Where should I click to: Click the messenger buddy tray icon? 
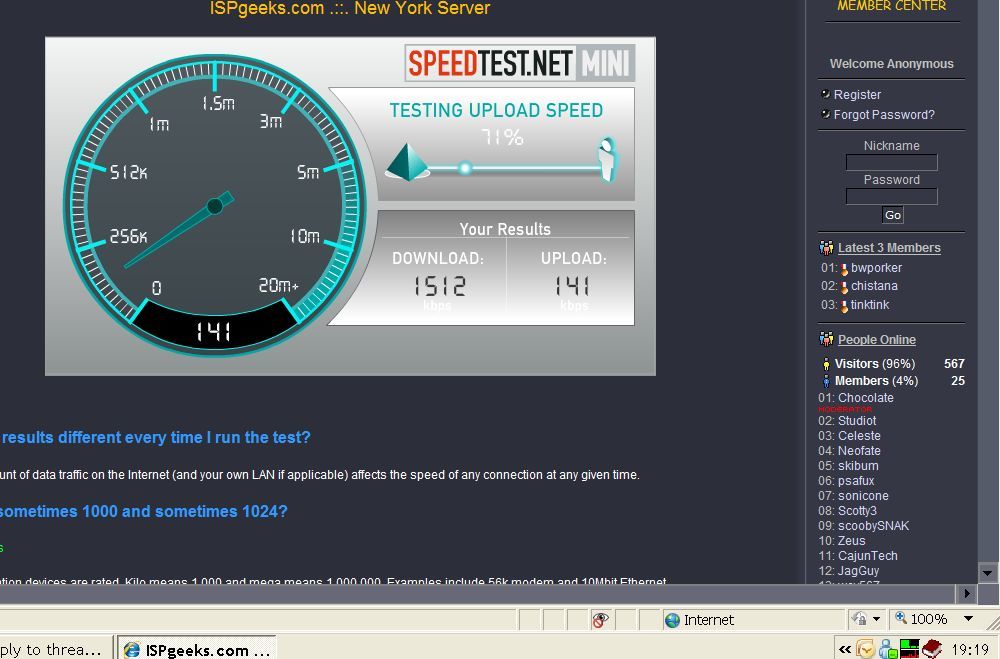(888, 649)
